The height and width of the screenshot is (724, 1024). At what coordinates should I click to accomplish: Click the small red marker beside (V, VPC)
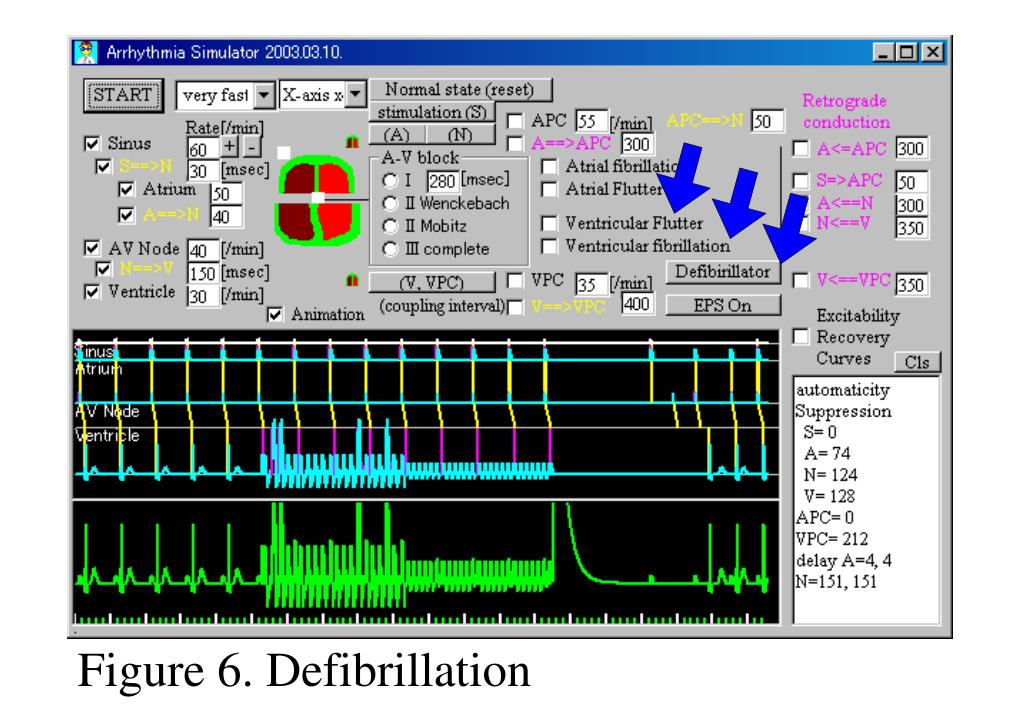point(353,281)
